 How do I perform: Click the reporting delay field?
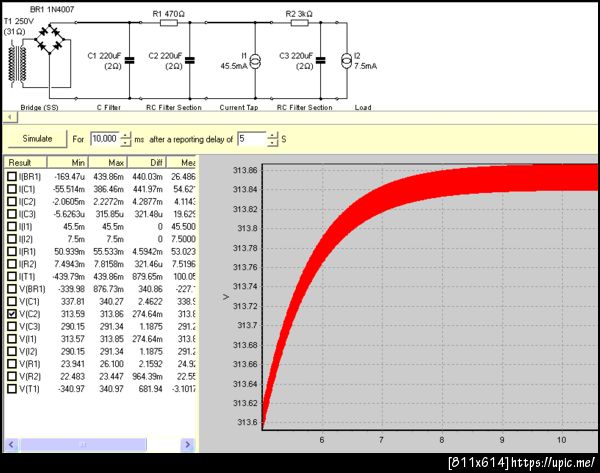252,139
